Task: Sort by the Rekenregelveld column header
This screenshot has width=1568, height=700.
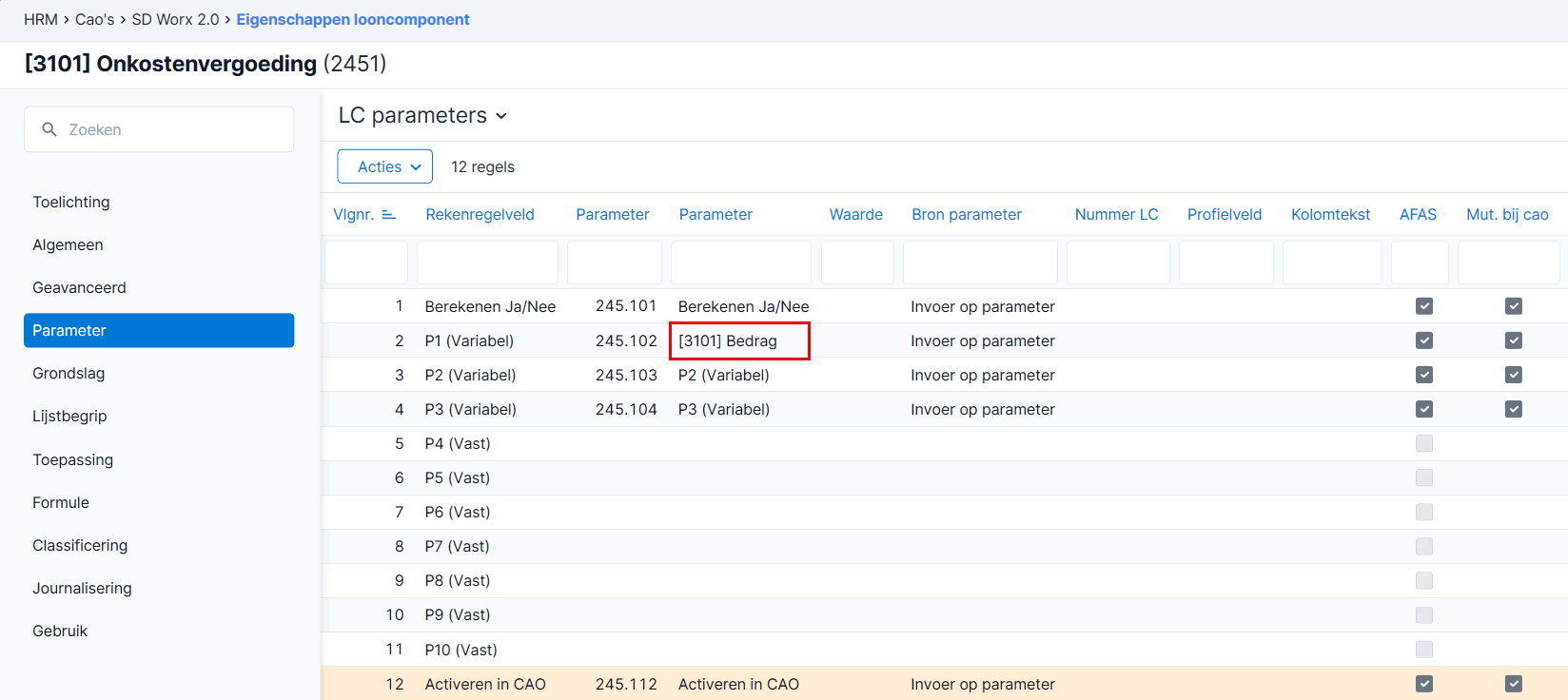Action: [480, 215]
